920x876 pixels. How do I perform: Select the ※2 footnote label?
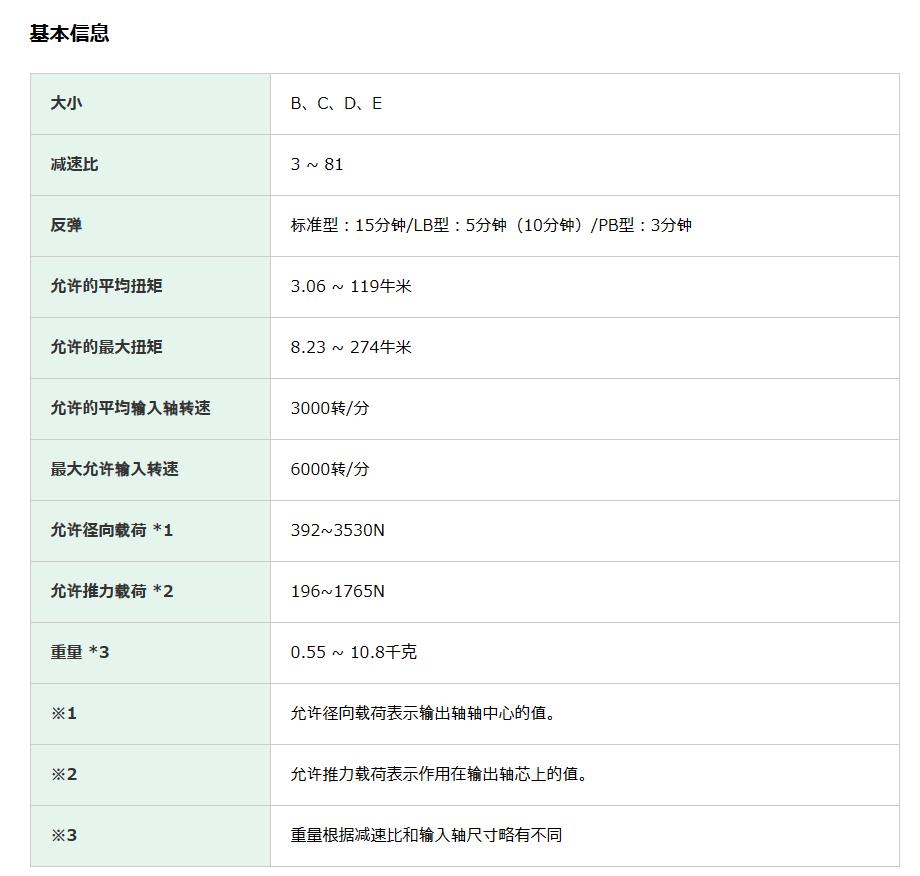tap(64, 774)
